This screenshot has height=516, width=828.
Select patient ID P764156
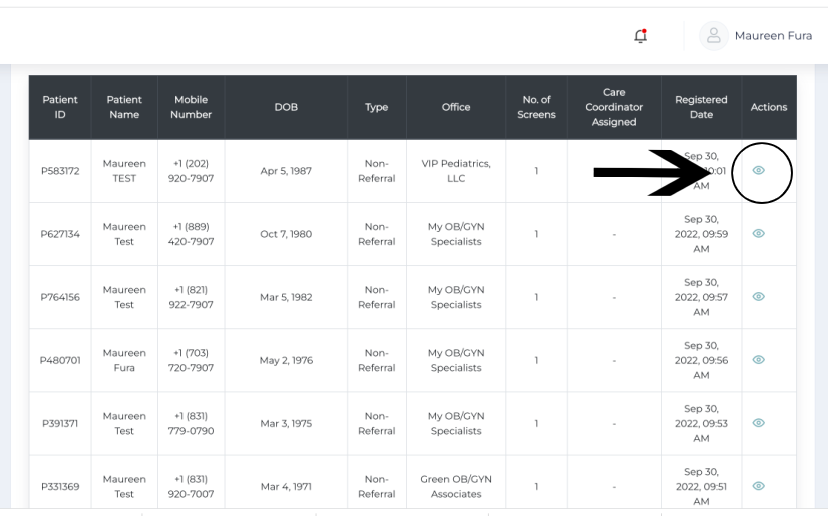[60, 297]
